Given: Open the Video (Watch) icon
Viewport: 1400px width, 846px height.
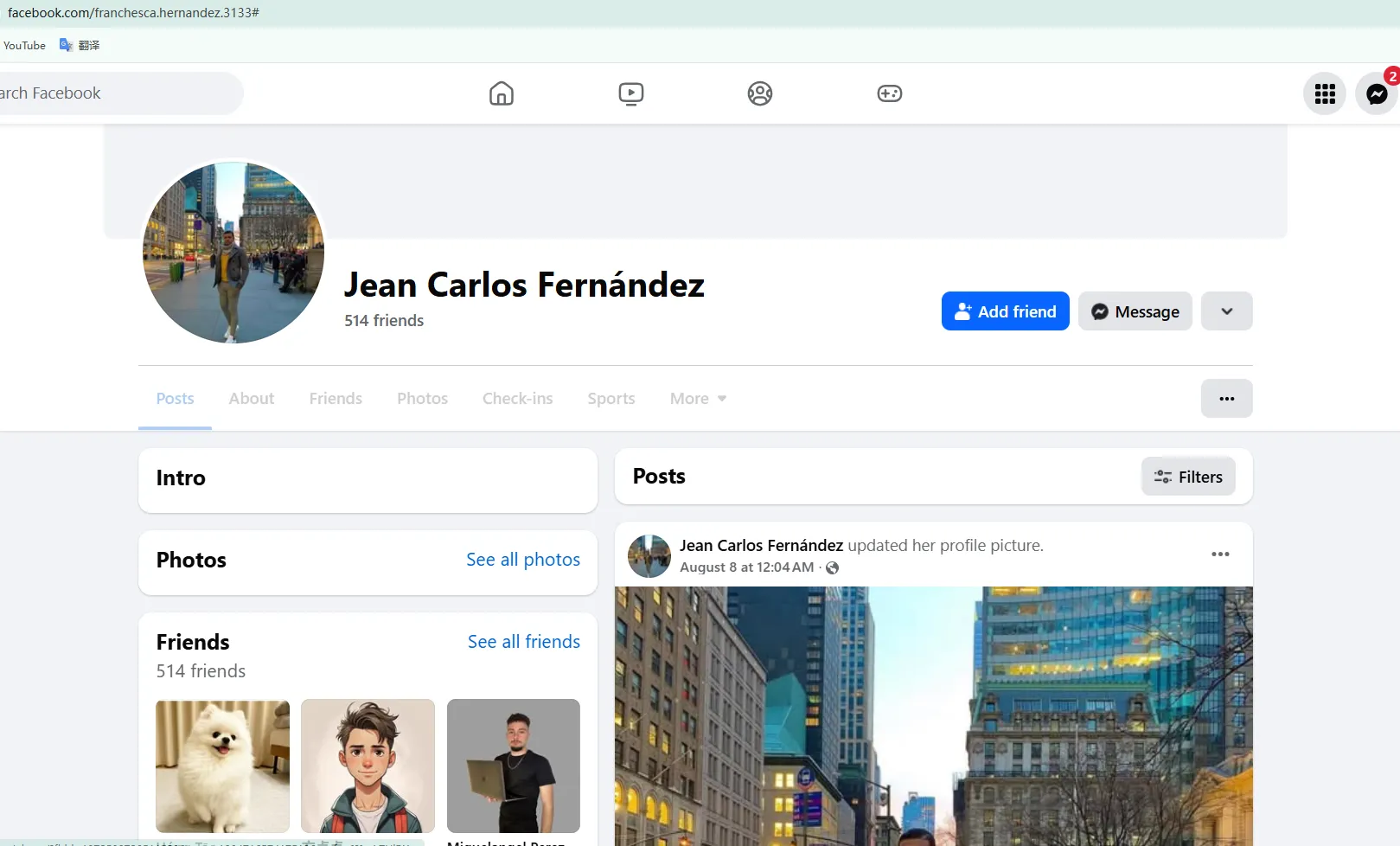Looking at the screenshot, I should (x=631, y=93).
